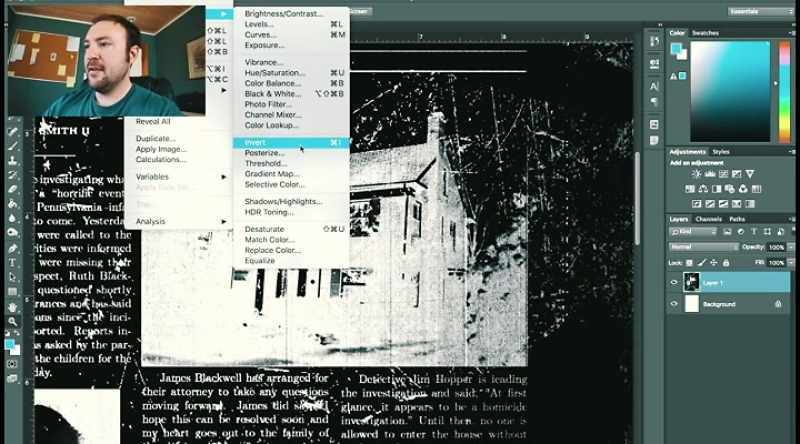Image resolution: width=800 pixels, height=444 pixels.
Task: Click the canvas vertical scrollbar
Action: click(x=637, y=199)
